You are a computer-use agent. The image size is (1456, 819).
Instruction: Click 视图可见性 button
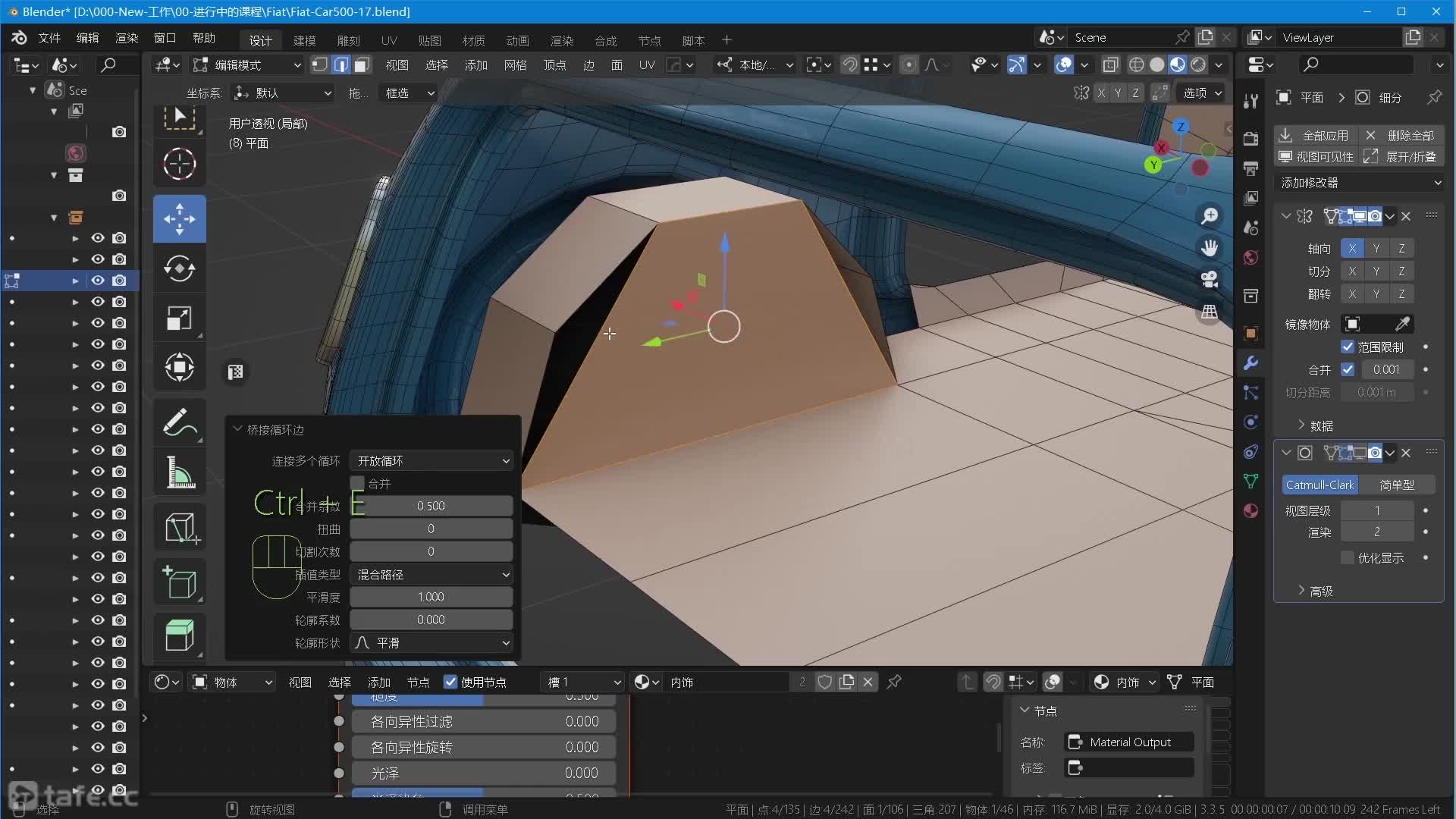point(1316,157)
